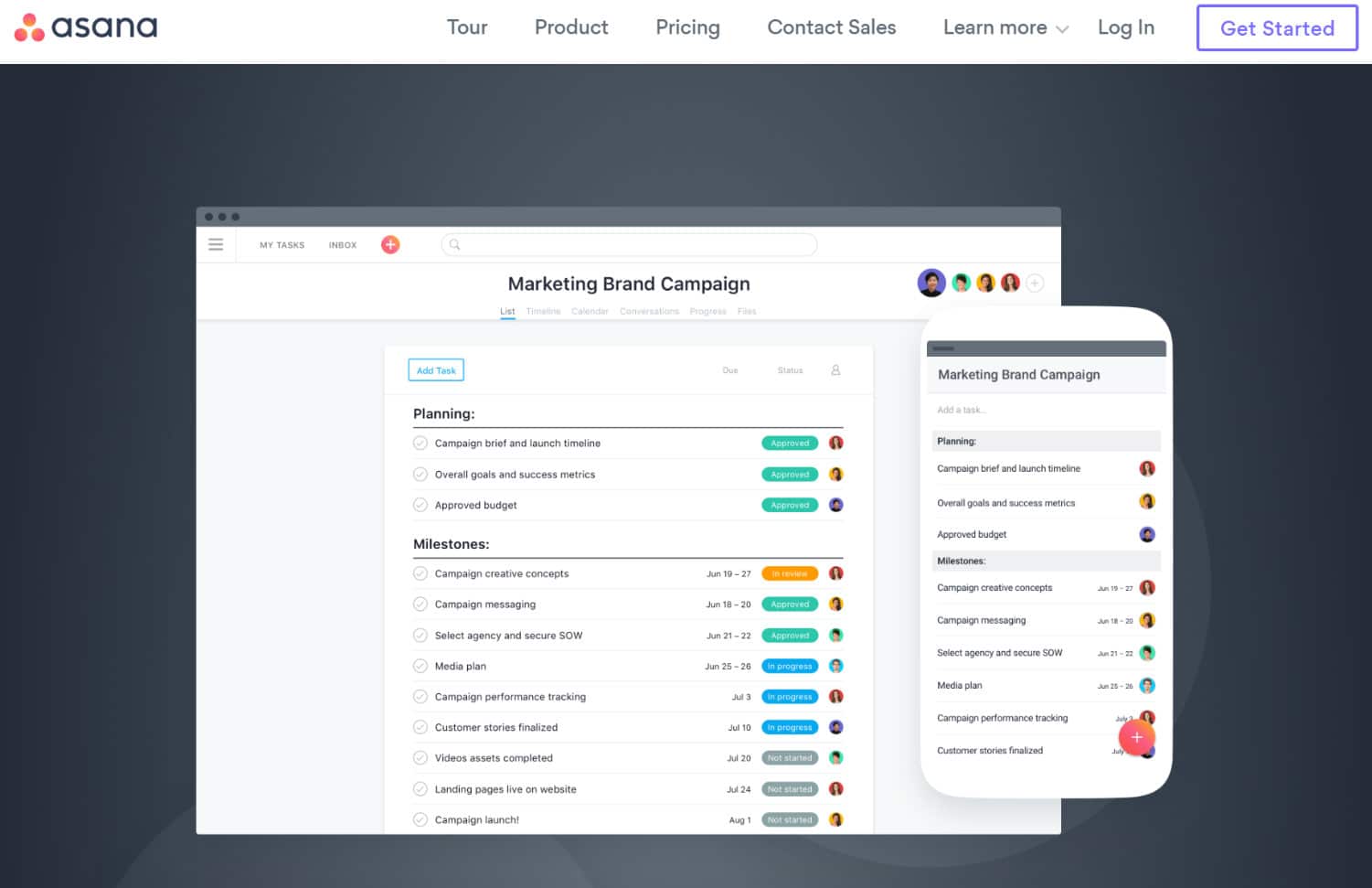
Task: Mark Media plan task complete
Action: (x=420, y=666)
